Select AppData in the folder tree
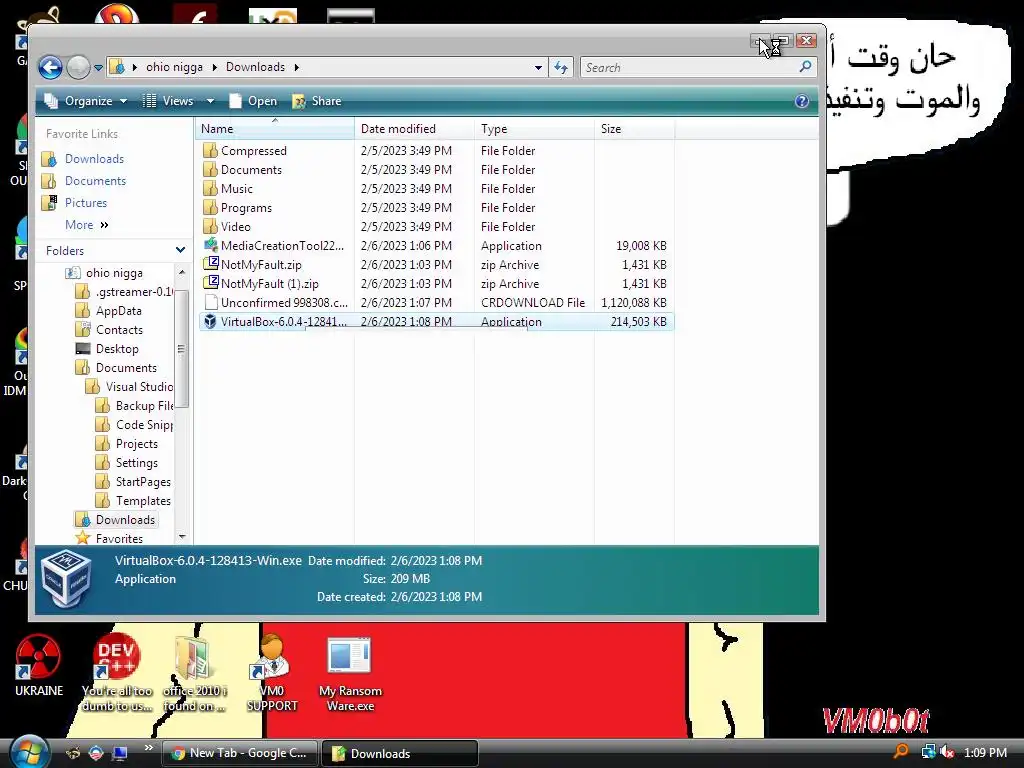The width and height of the screenshot is (1024, 768). 118,311
